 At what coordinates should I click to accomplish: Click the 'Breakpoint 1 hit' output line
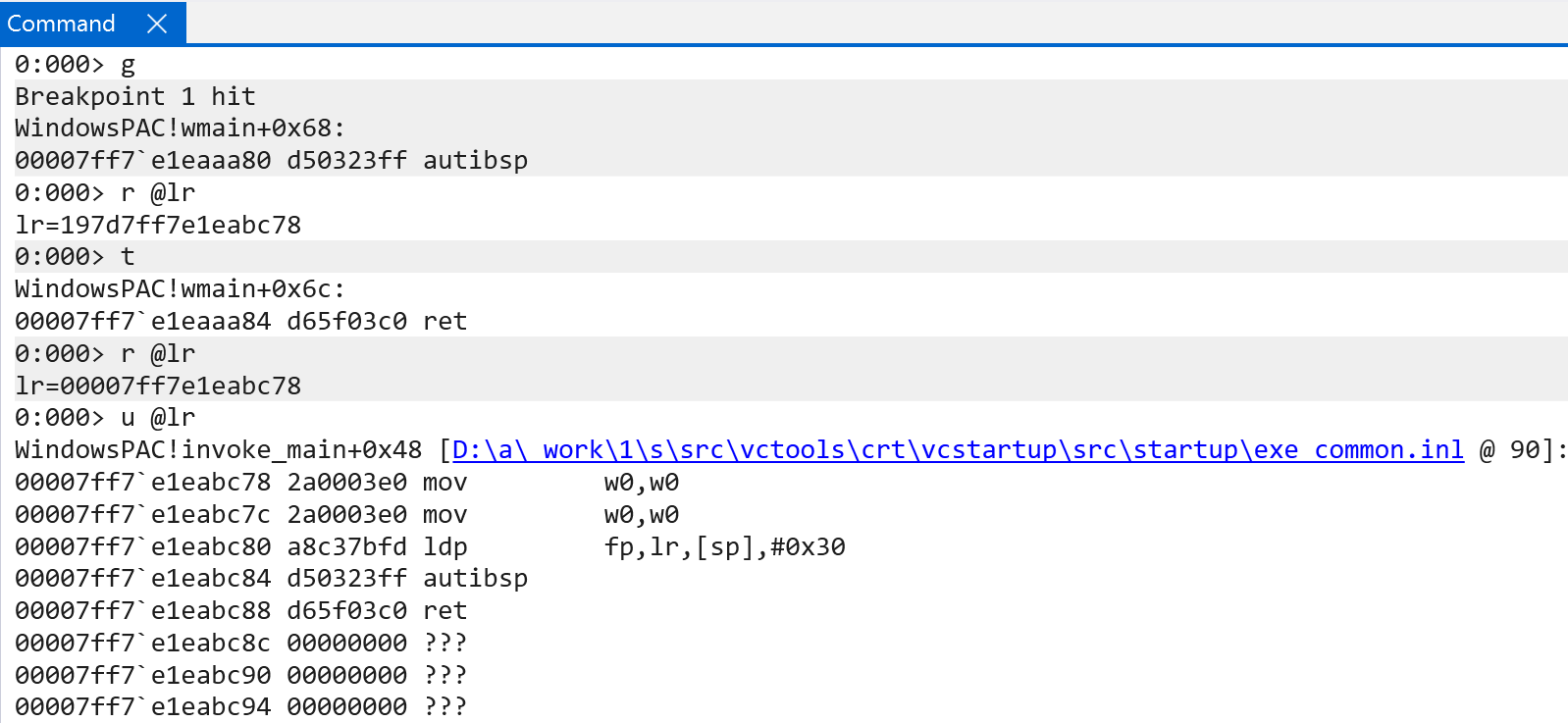pyautogui.click(x=135, y=96)
